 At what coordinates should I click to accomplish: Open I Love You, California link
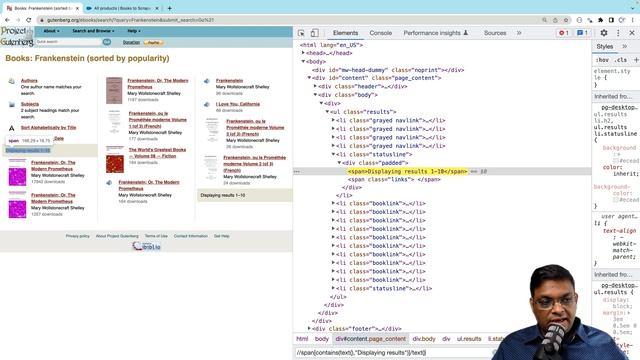[x=238, y=104]
